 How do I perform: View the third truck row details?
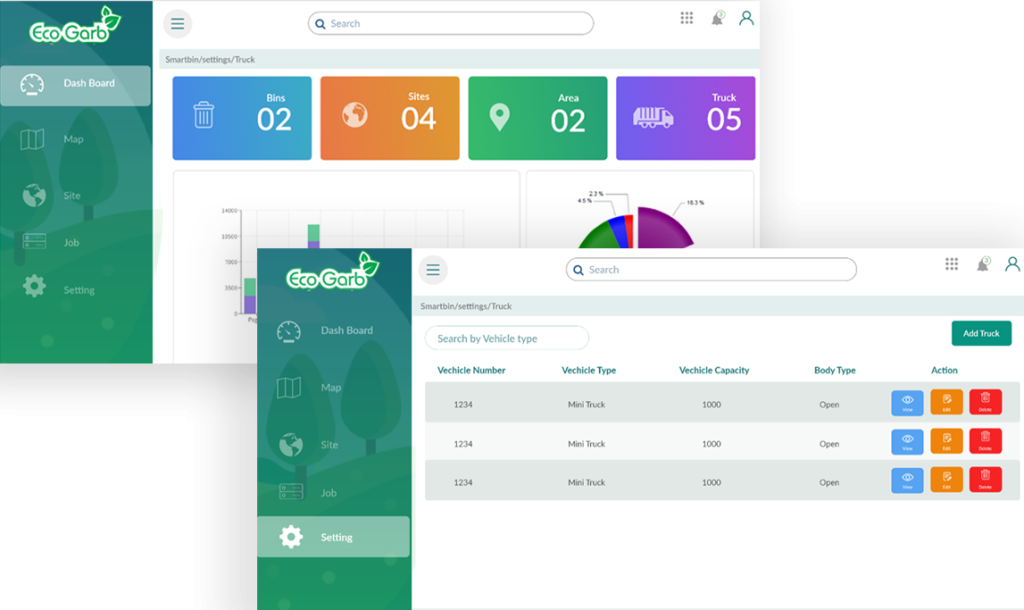point(907,480)
